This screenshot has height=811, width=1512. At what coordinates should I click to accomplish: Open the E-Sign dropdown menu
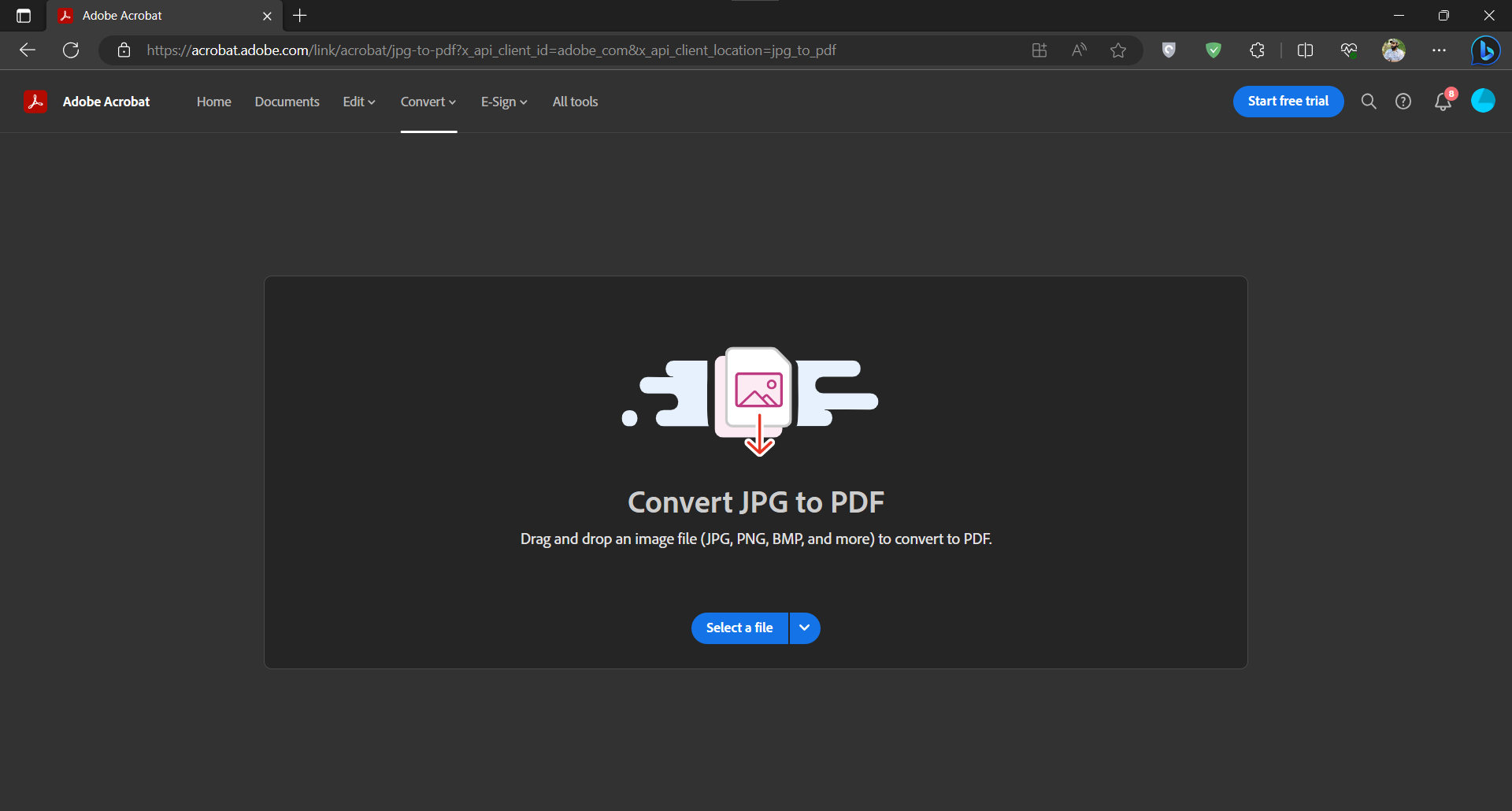click(503, 102)
